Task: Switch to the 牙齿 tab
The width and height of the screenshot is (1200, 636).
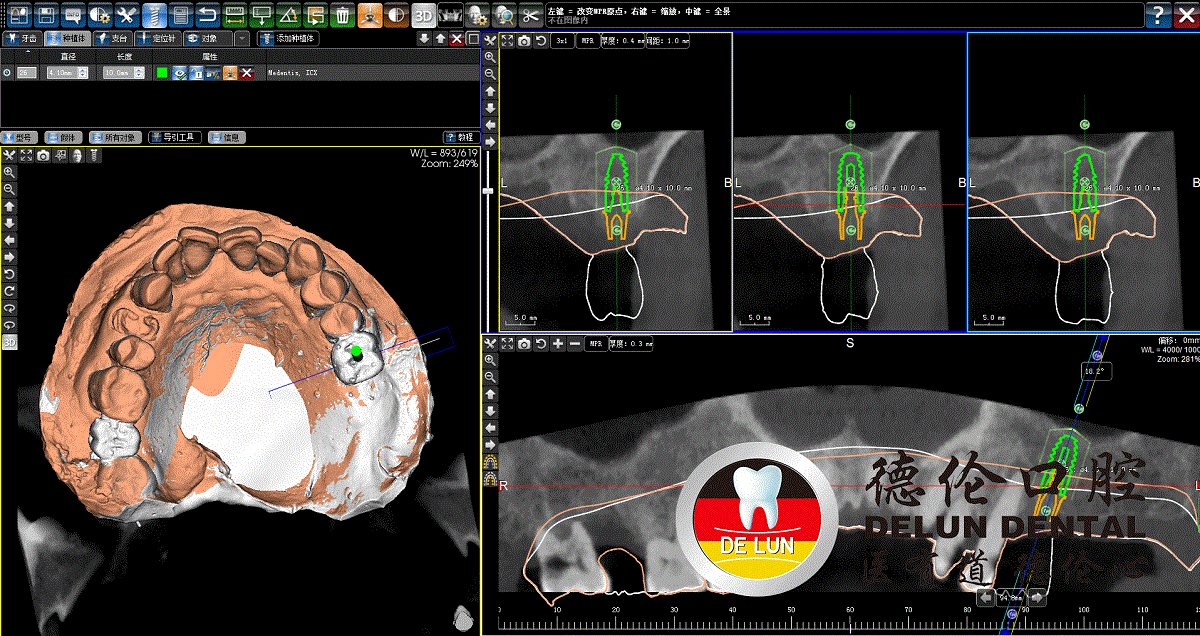Action: (x=22, y=38)
